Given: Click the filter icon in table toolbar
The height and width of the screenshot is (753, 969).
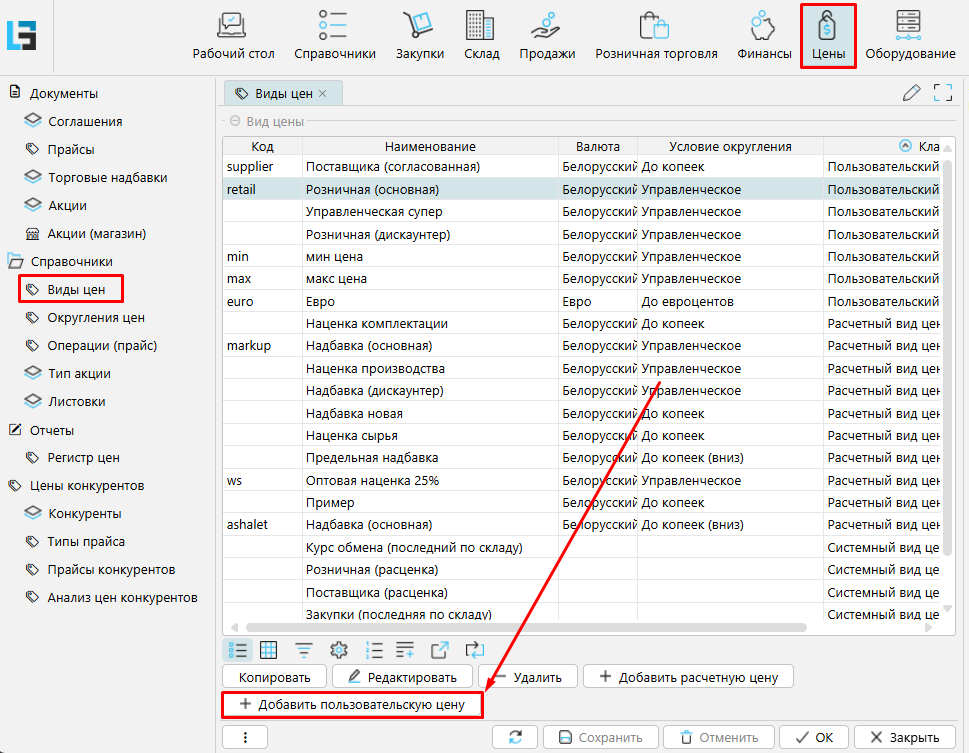Looking at the screenshot, I should coord(304,650).
